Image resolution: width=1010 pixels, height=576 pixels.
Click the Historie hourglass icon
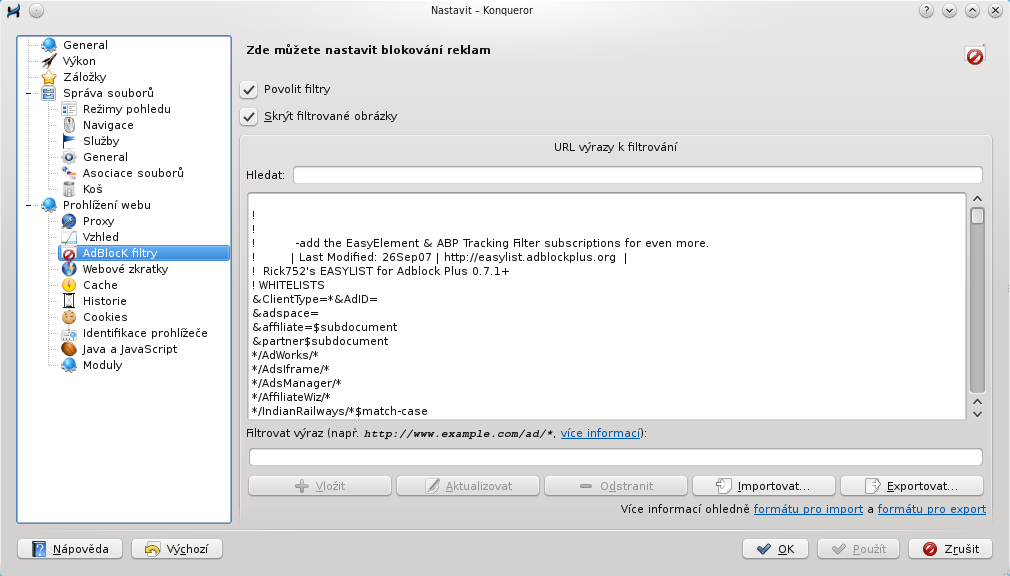(x=69, y=301)
